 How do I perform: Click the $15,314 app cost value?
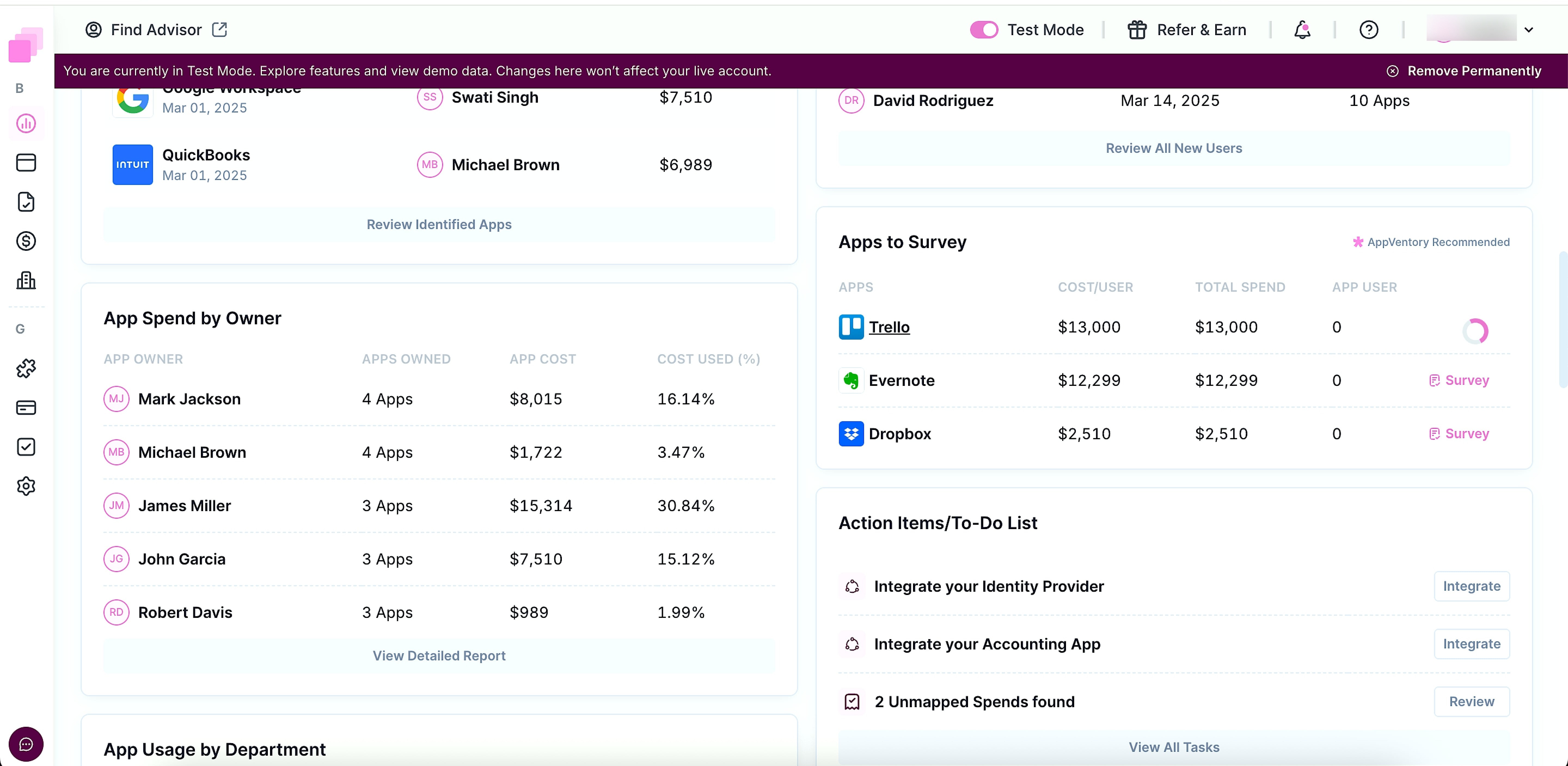tap(541, 506)
